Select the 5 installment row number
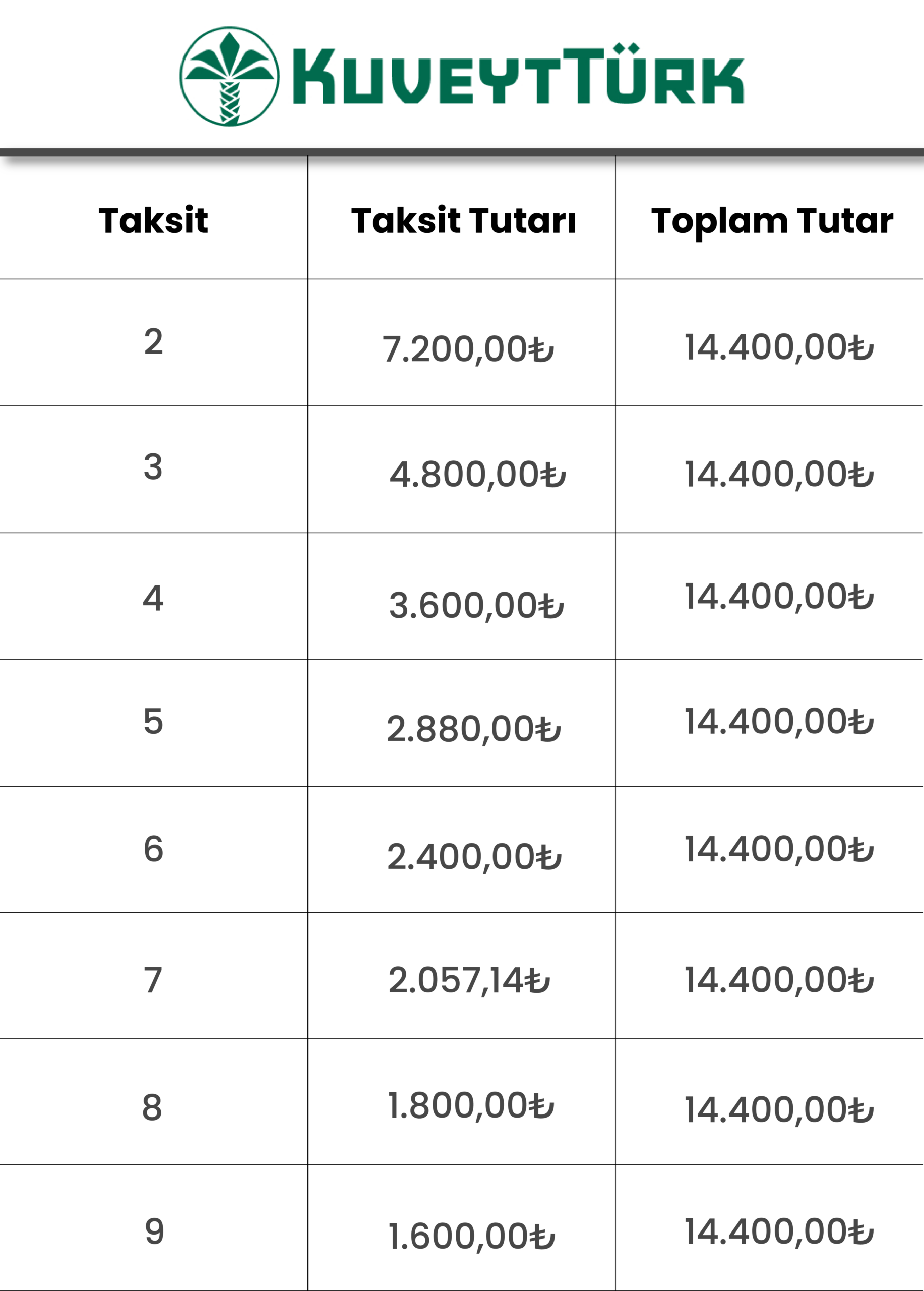 153,722
